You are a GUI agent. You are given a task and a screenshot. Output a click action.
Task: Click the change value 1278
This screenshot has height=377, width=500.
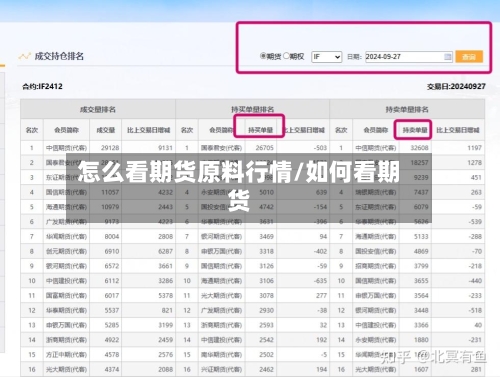pyautogui.click(x=474, y=163)
